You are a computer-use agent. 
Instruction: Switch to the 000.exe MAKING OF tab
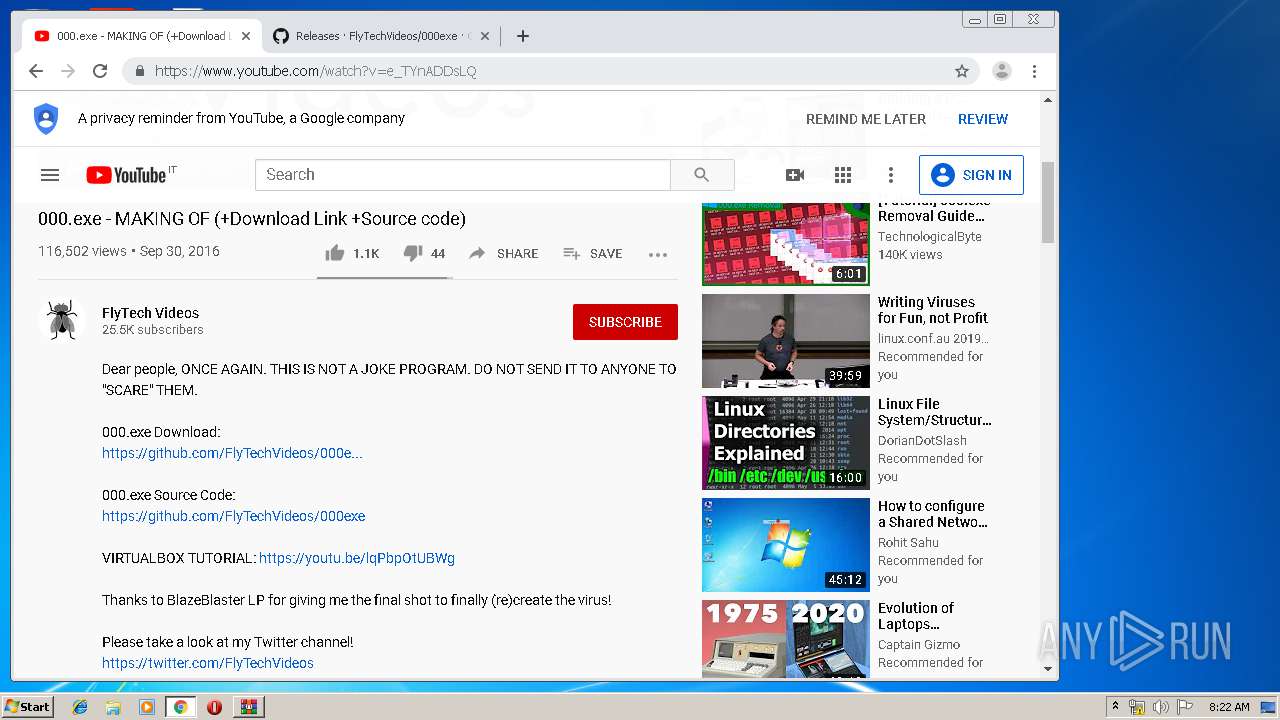click(140, 36)
